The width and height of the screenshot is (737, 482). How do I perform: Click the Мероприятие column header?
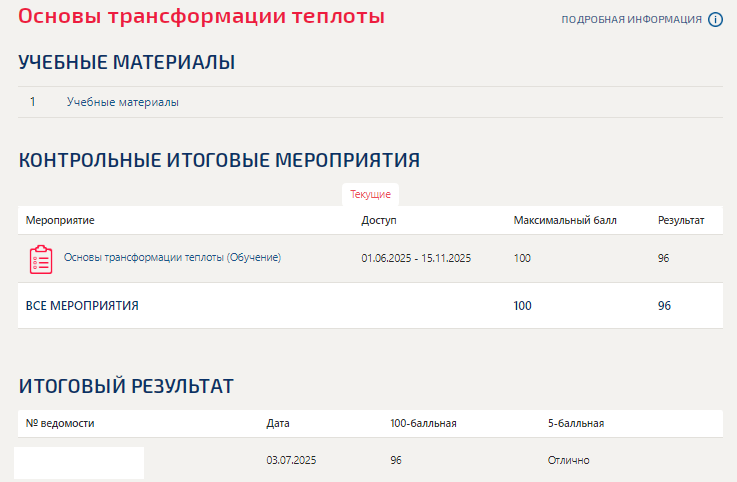(60, 220)
